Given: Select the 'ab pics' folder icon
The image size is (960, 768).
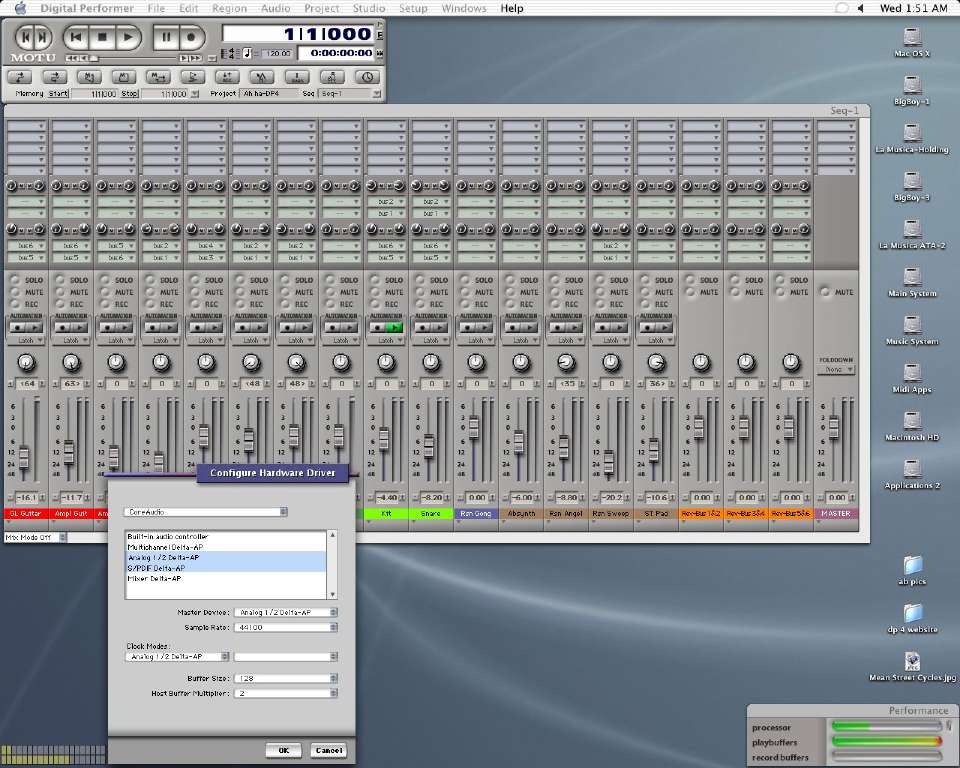Looking at the screenshot, I should 912,565.
